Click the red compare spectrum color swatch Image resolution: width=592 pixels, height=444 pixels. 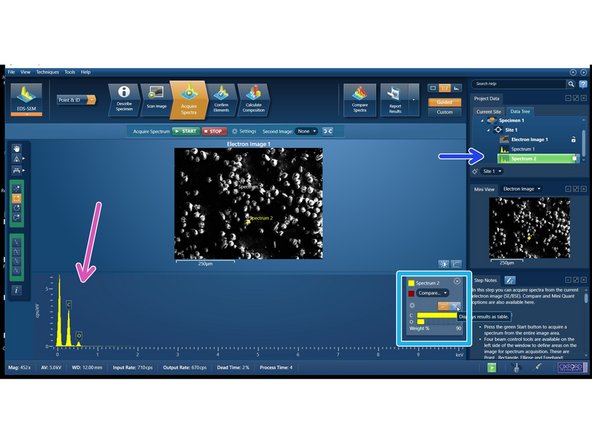412,293
